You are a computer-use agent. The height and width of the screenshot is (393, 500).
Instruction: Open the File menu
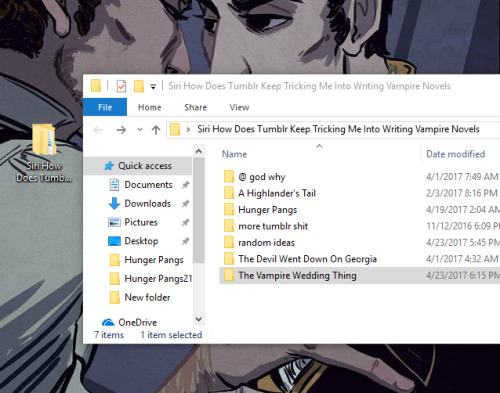point(105,107)
